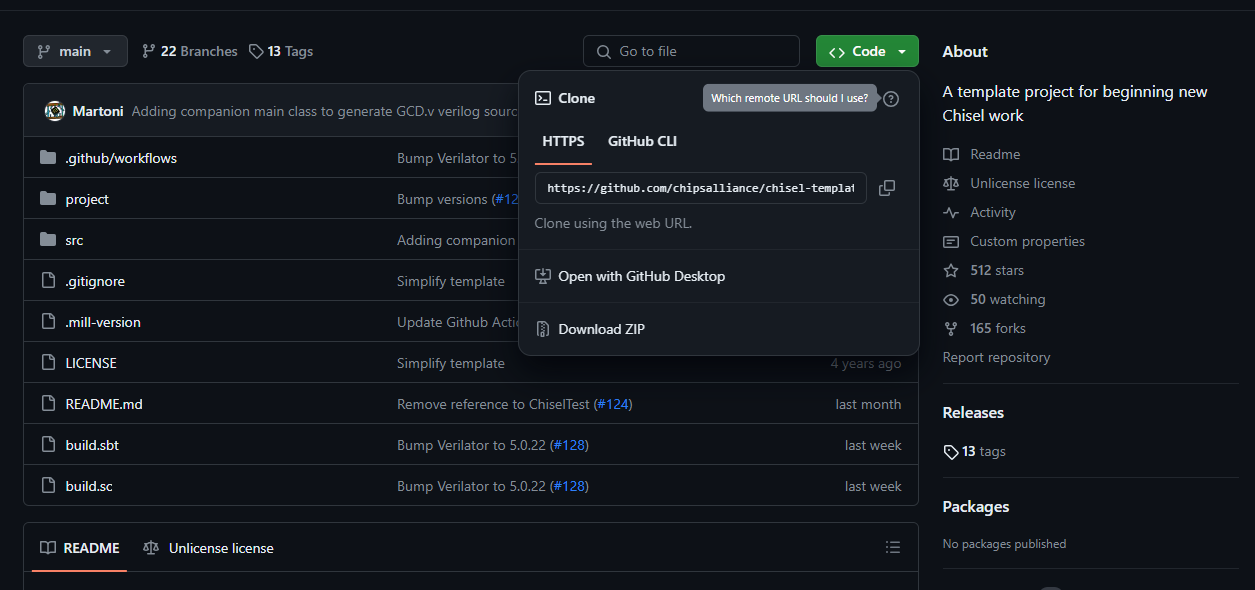
Task: Open the .mill-version file
Action: (103, 322)
